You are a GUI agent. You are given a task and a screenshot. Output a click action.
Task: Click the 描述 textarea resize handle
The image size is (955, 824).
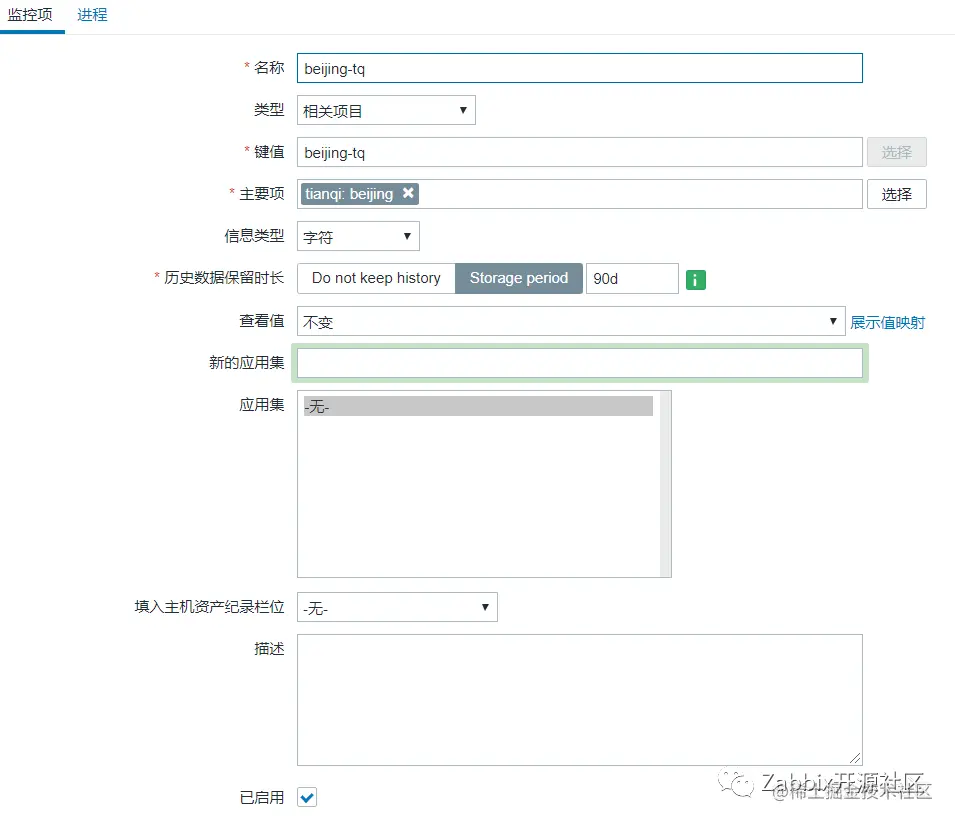[855, 758]
